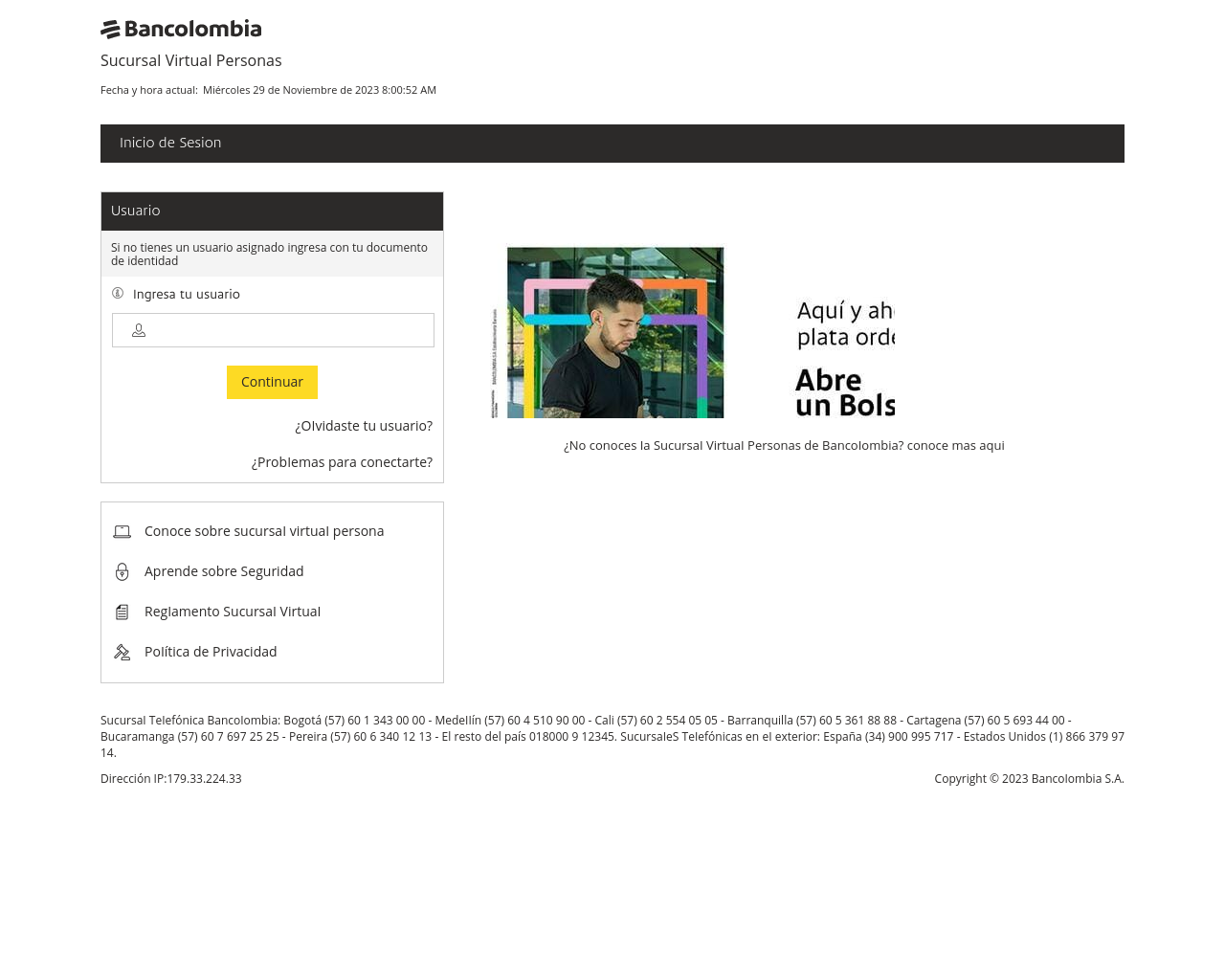Click into the username input field
Image resolution: width=1225 pixels, height=980 pixels.
click(273, 330)
